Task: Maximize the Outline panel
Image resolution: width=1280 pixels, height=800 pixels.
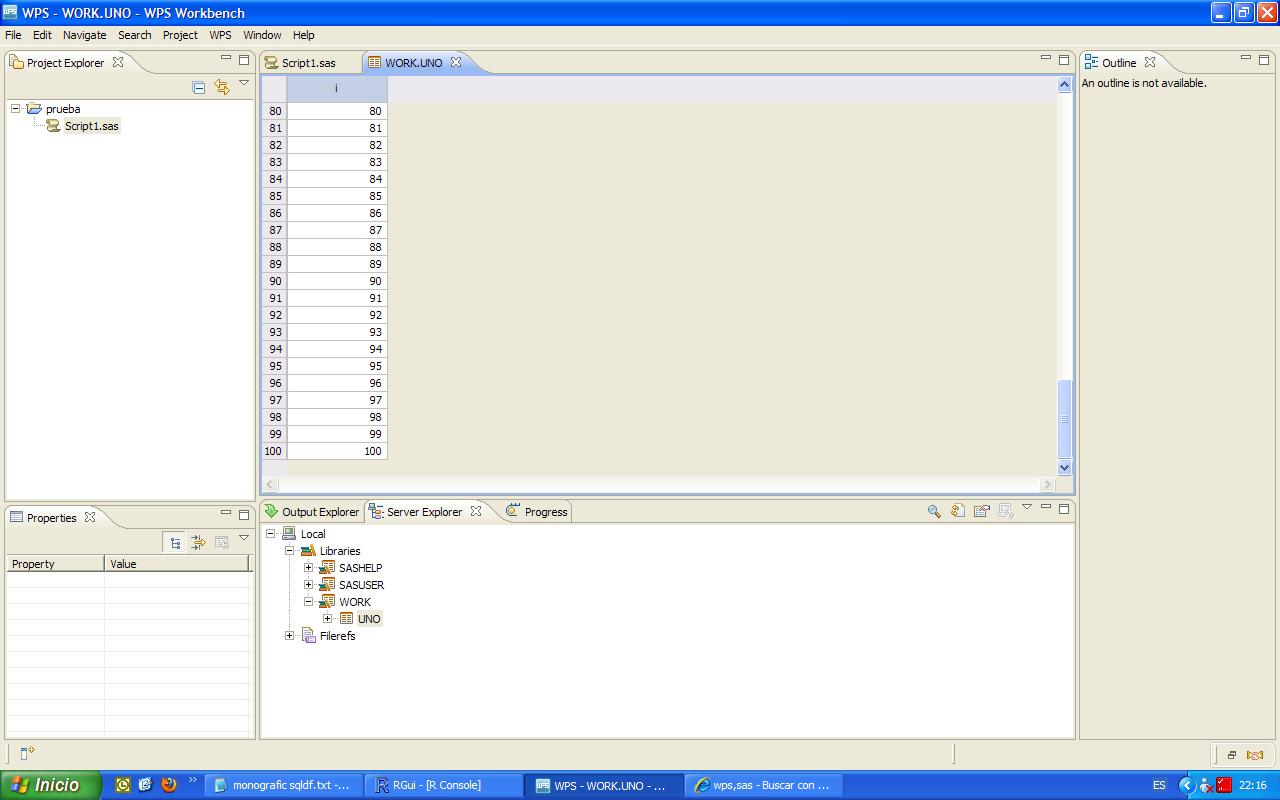Action: (x=1265, y=60)
